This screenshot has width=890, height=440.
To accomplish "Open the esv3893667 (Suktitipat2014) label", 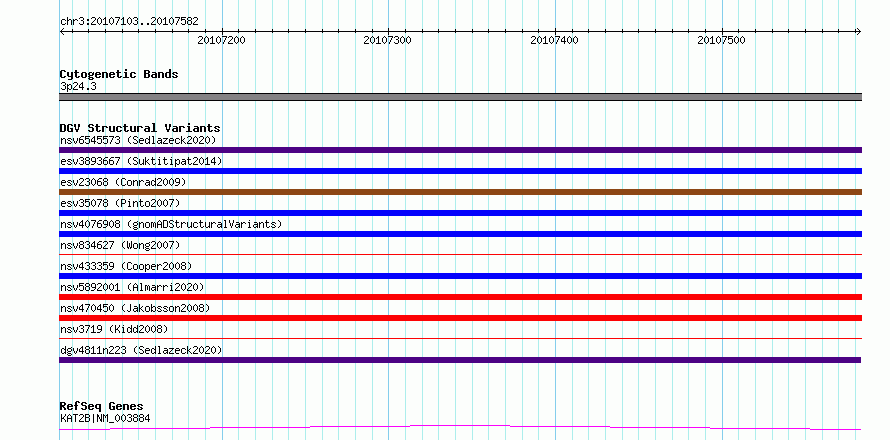I will click(x=141, y=161).
